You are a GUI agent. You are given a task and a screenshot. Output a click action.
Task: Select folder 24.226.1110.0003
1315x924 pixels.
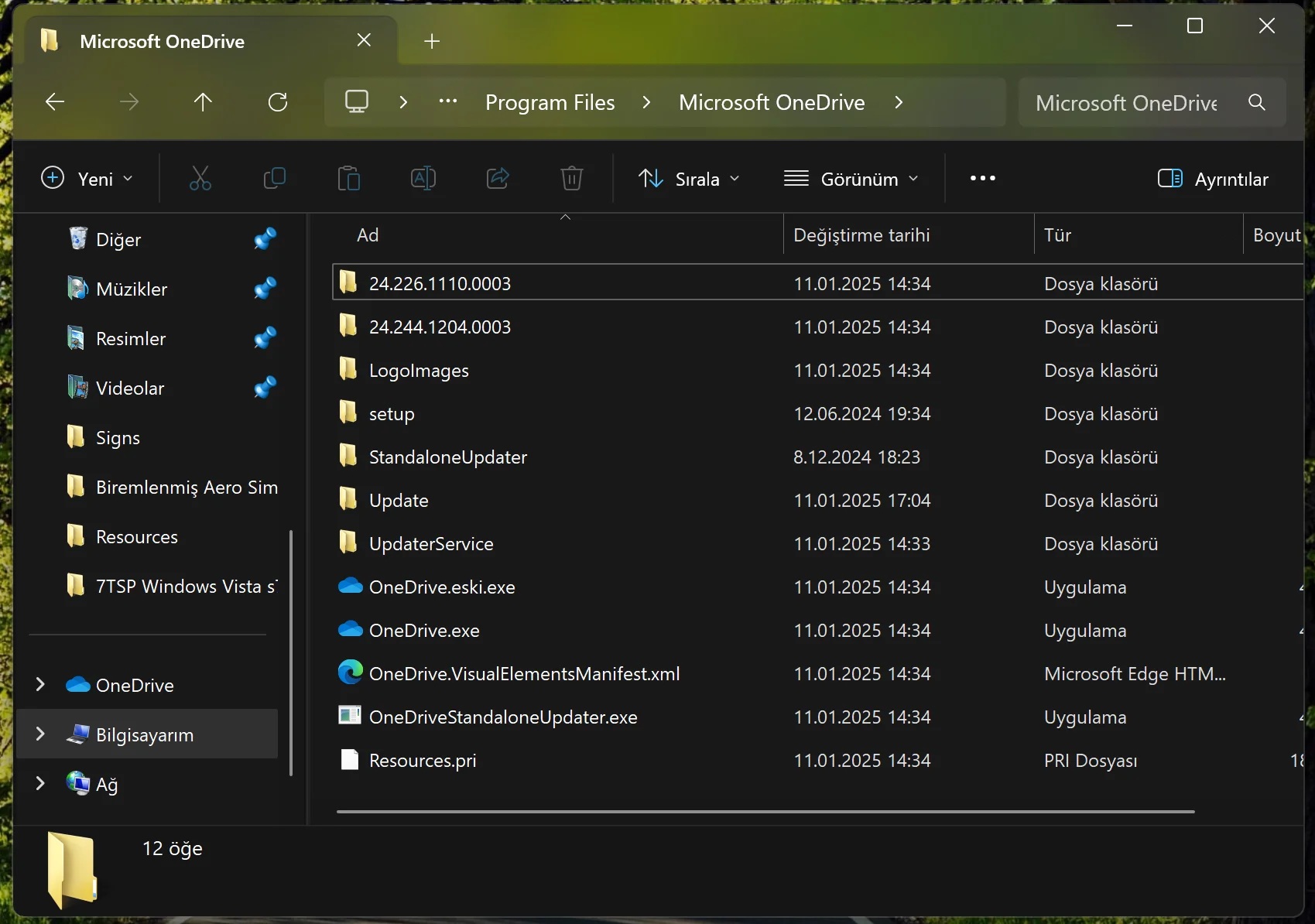tap(818, 282)
